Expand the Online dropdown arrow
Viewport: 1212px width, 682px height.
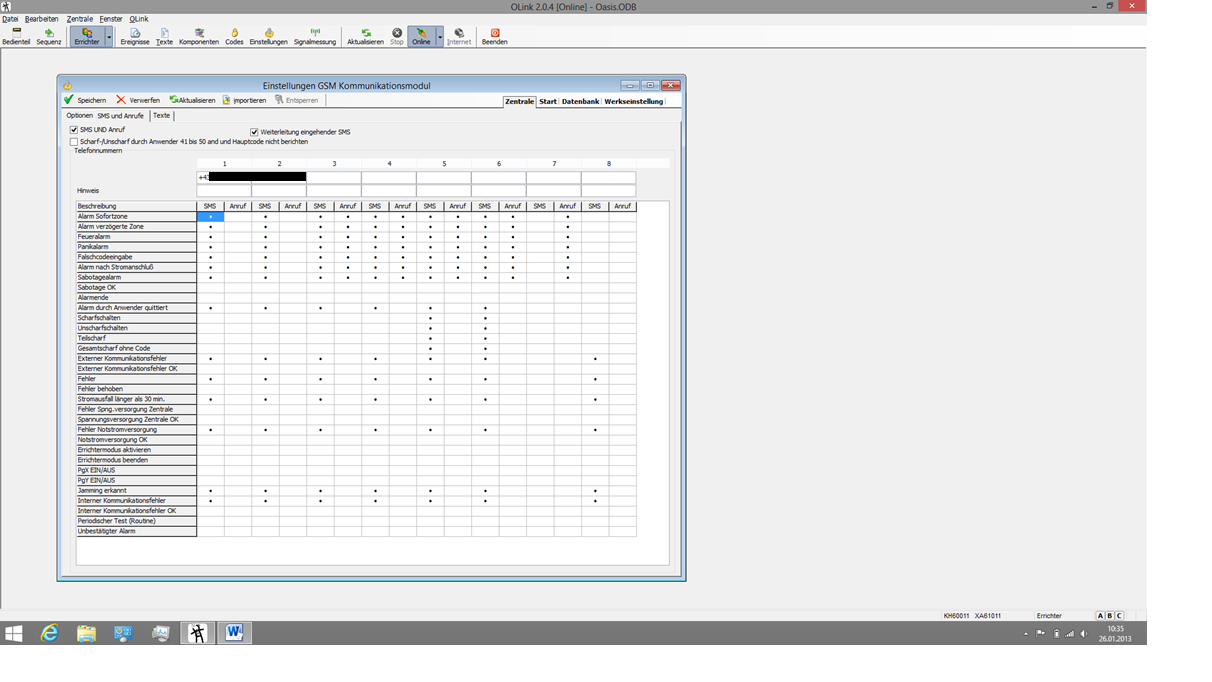(440, 38)
